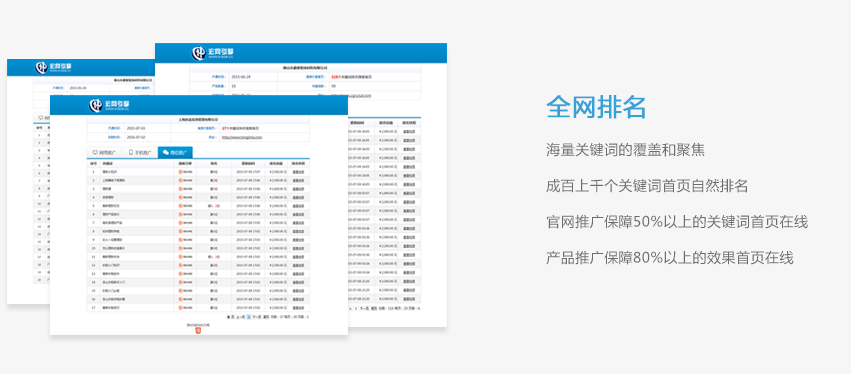Image resolution: width=851 pixels, height=374 pixels.
Task: Switch to the 手机推广 tab
Action: (139, 153)
